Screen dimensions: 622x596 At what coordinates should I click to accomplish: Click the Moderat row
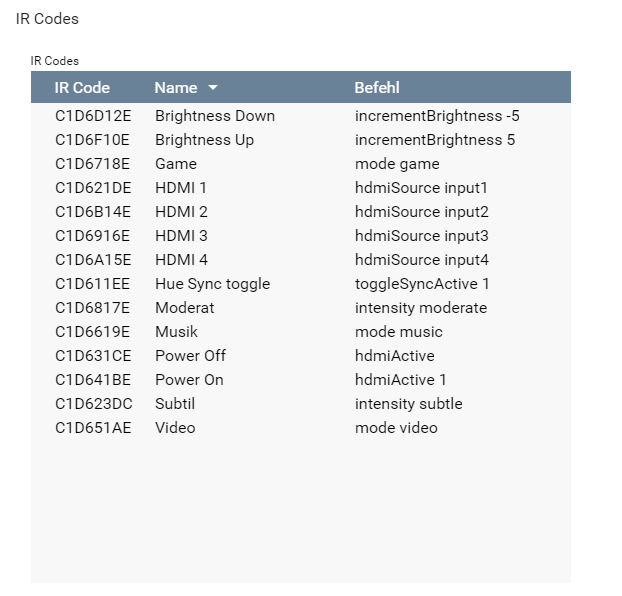coord(184,308)
